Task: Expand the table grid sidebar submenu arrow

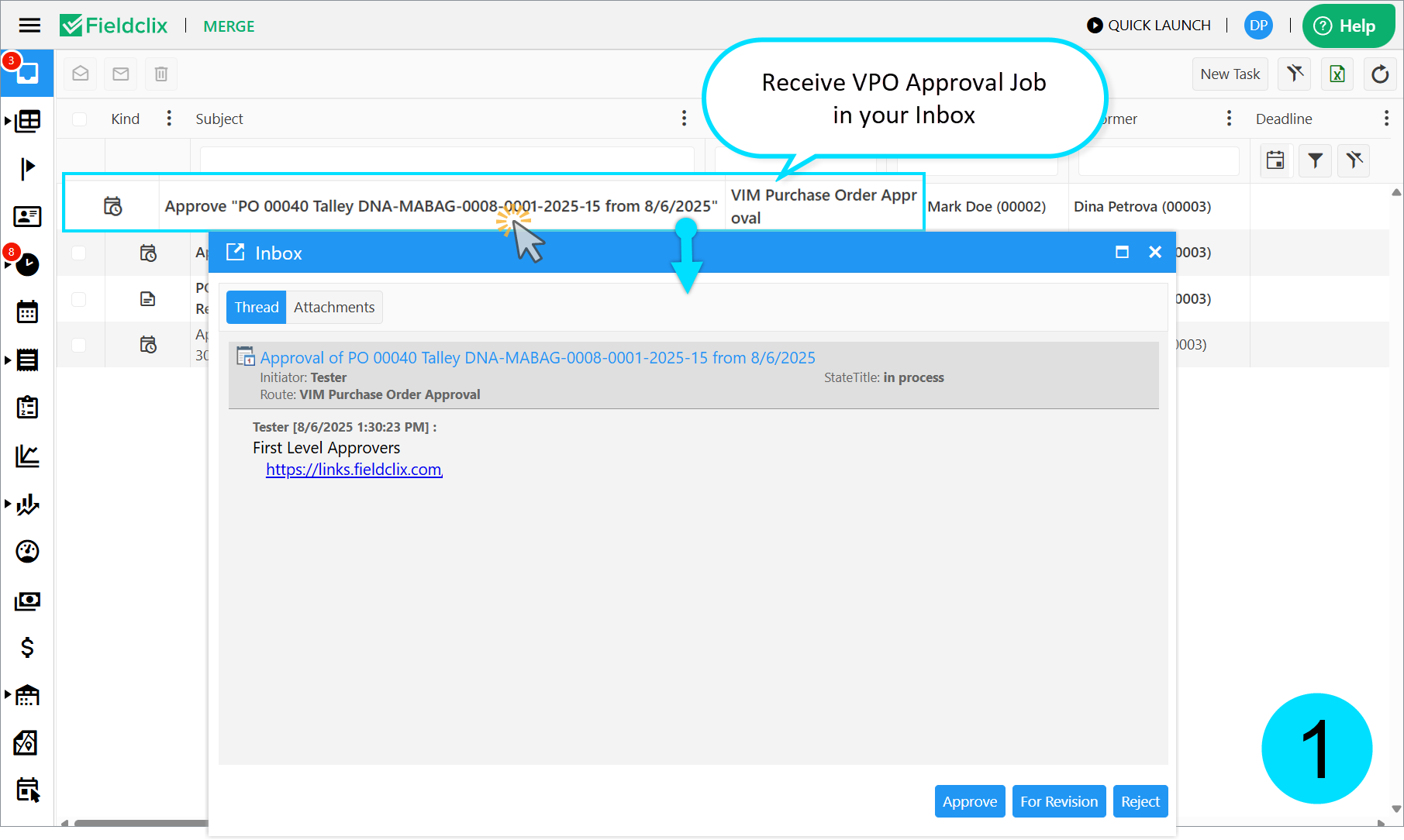Action: tap(8, 121)
